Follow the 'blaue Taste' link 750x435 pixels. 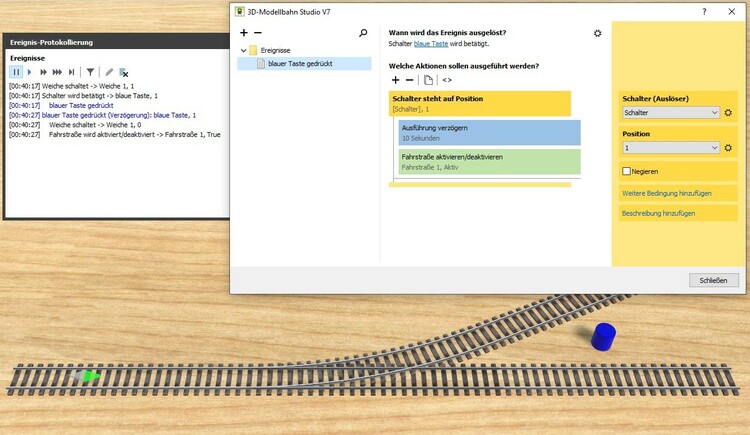[430, 44]
